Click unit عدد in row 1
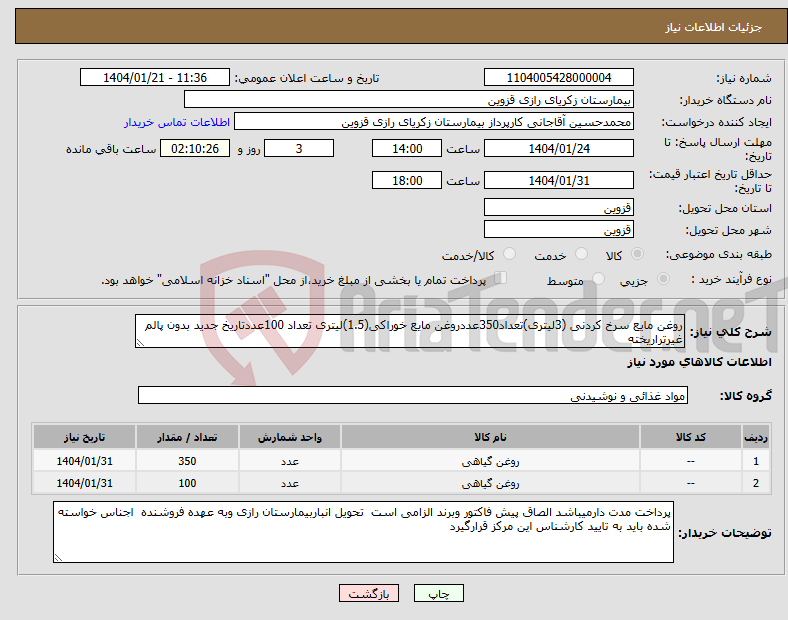The height and width of the screenshot is (620, 788). point(289,461)
